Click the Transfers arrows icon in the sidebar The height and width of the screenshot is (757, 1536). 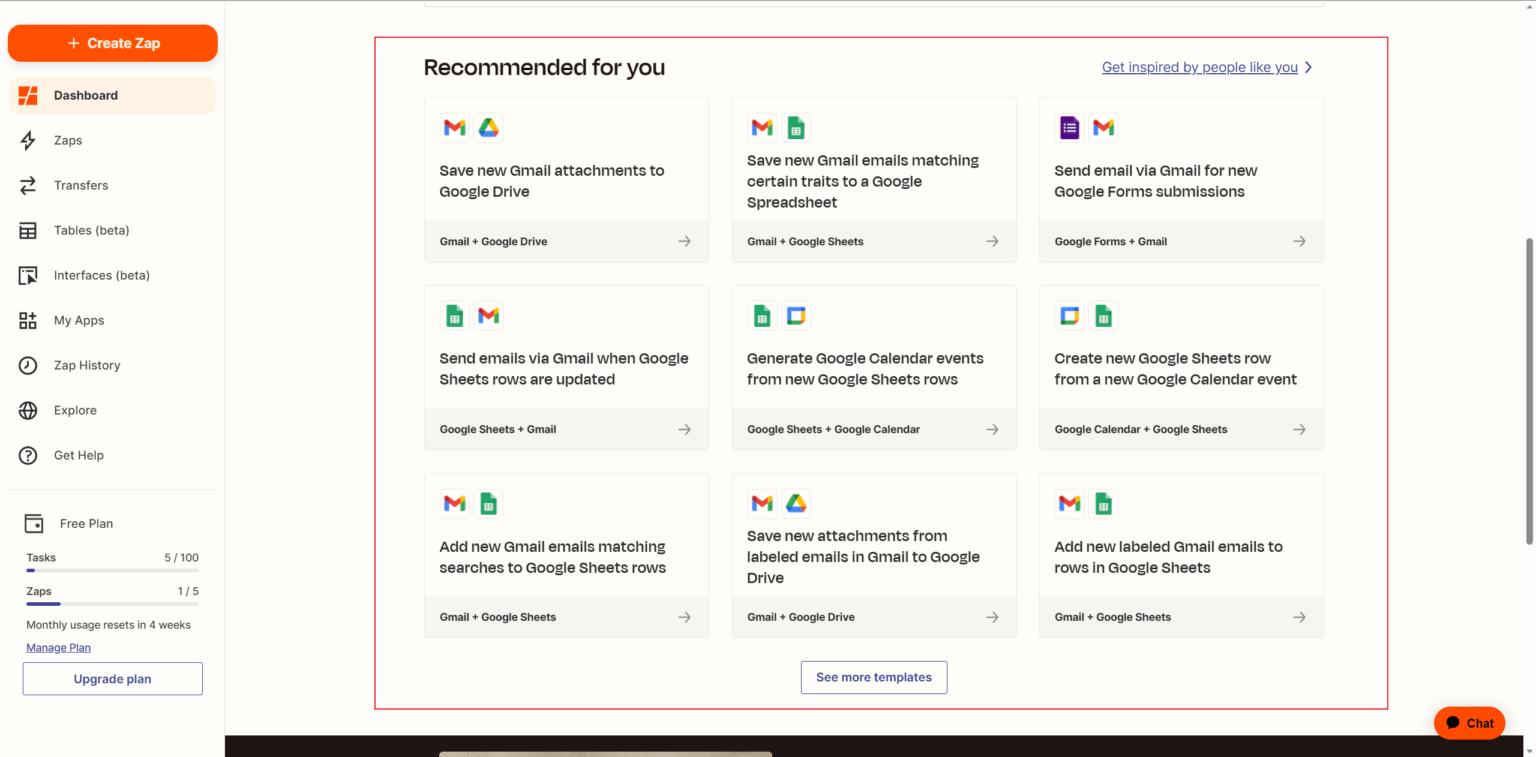point(30,185)
